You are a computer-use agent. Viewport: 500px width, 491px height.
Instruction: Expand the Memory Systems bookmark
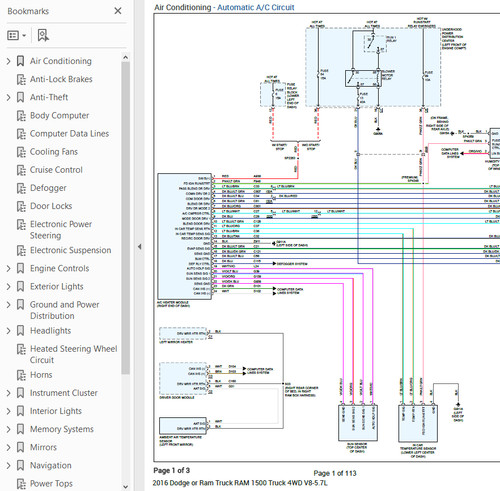(x=9, y=429)
